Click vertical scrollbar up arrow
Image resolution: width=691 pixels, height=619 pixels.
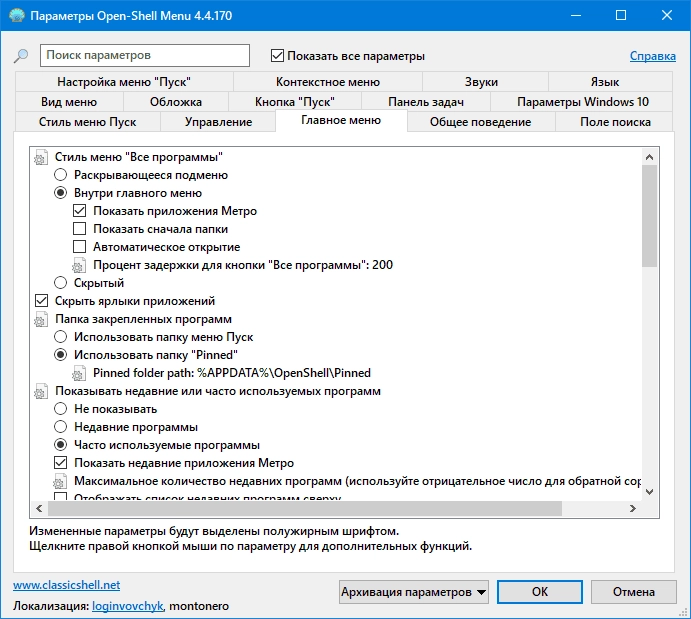point(649,157)
